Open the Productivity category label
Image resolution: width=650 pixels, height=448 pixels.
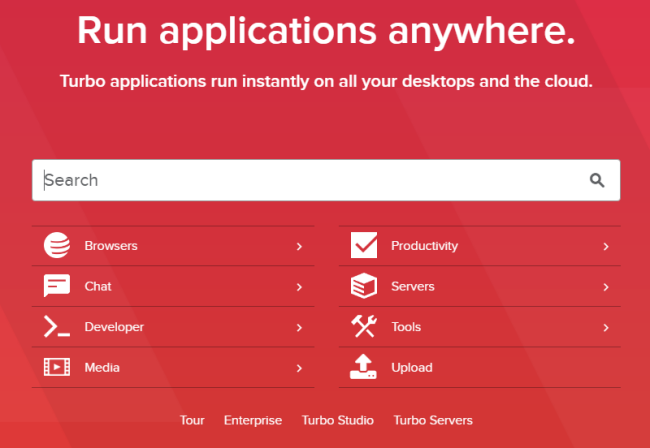coord(424,246)
